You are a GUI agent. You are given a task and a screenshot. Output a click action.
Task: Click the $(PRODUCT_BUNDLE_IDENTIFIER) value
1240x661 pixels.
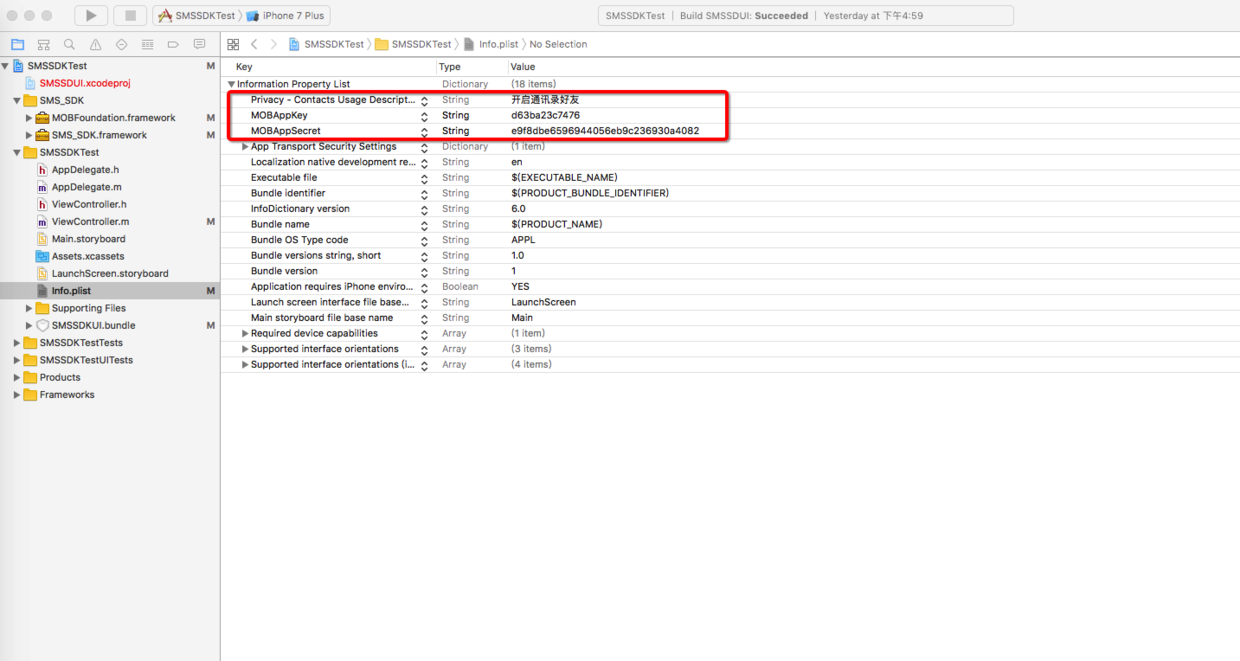coord(590,193)
